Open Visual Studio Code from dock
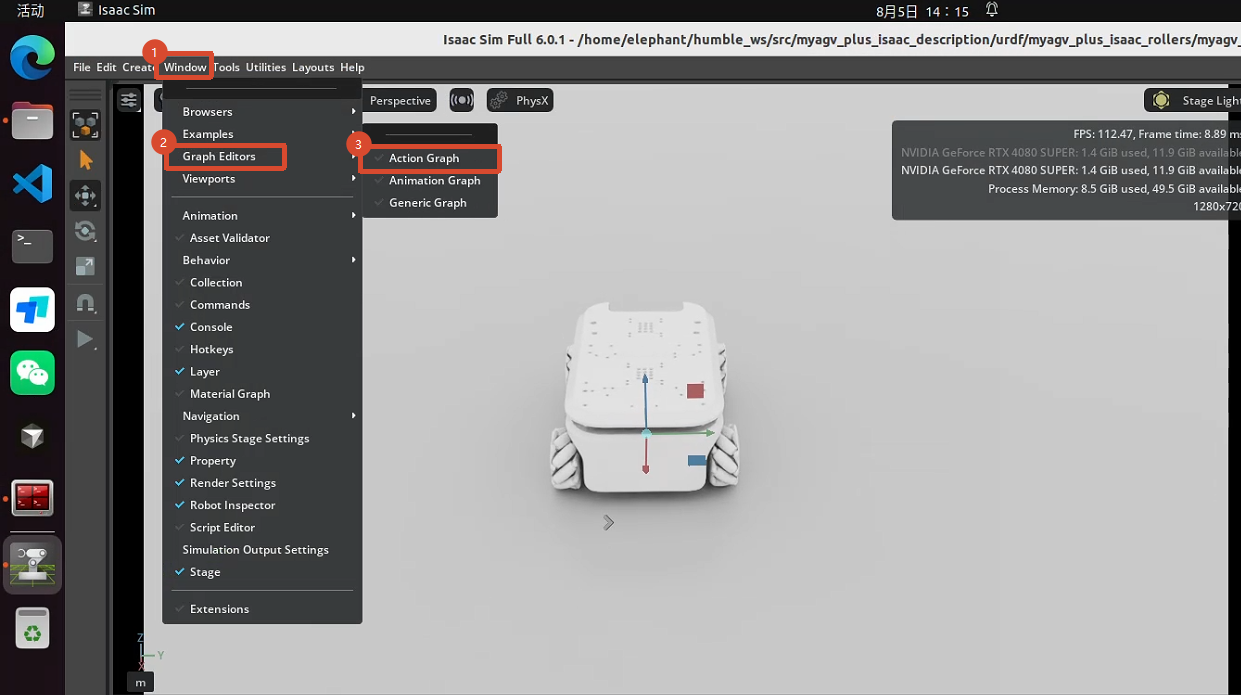This screenshot has height=695, width=1241. tap(32, 184)
